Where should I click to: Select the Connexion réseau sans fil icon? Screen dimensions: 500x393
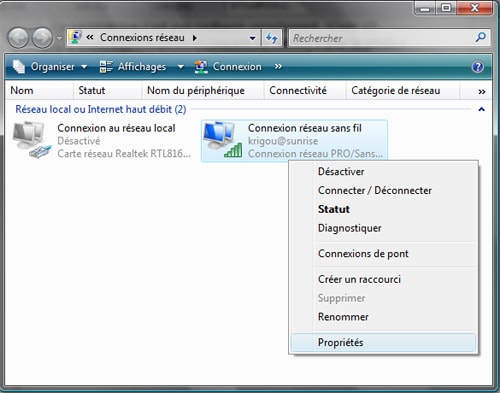tap(223, 139)
